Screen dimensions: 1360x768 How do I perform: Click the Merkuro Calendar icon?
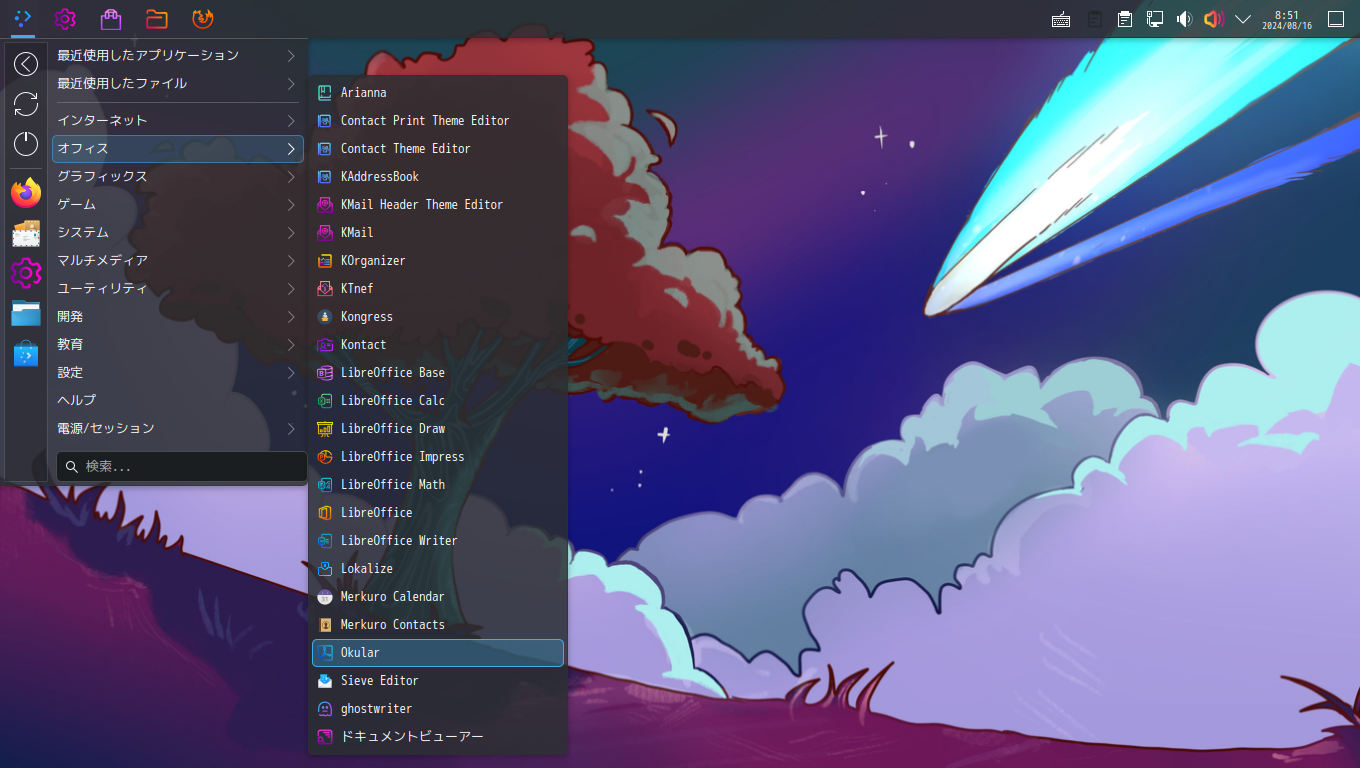324,597
